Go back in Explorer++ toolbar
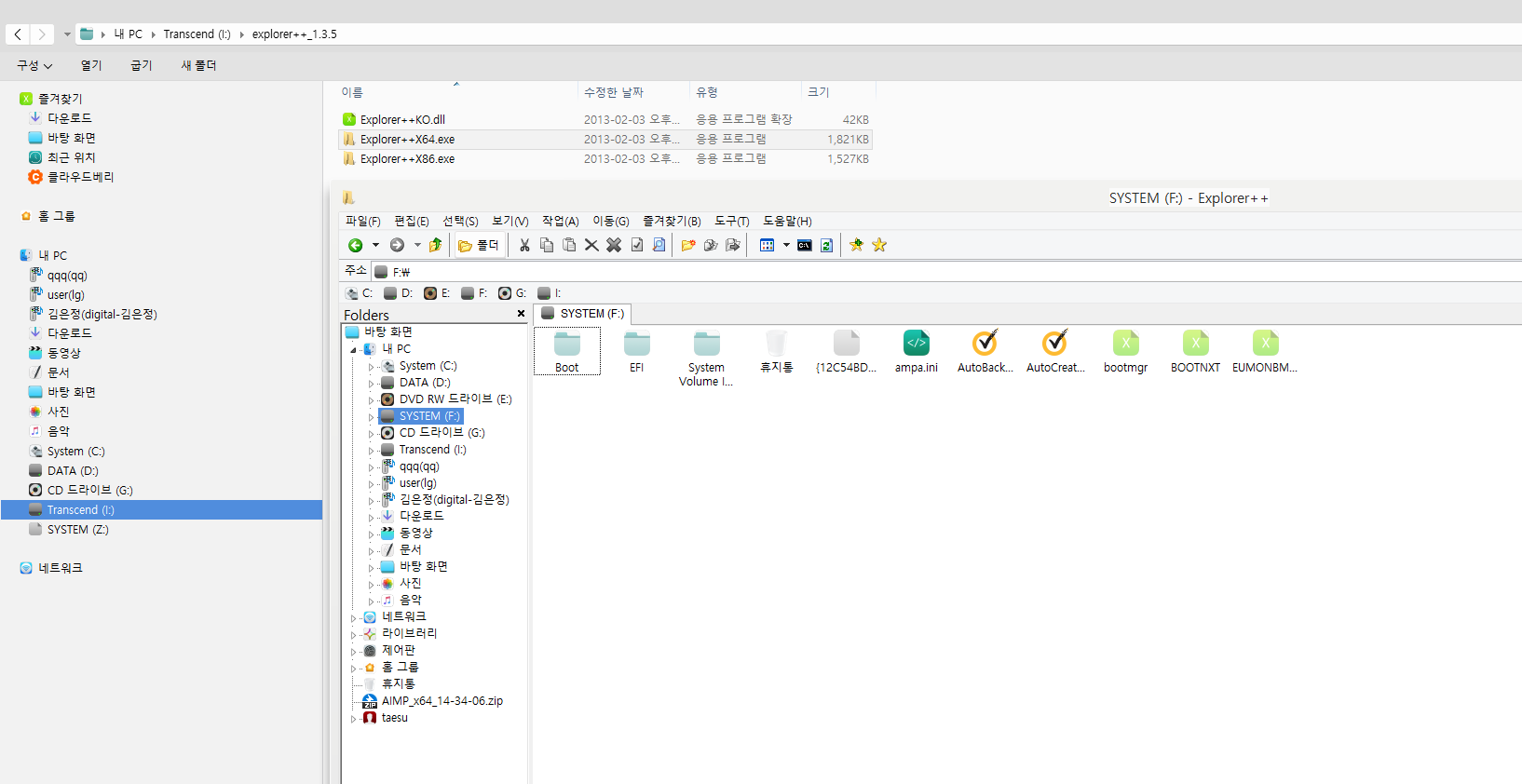The image size is (1522, 784). (356, 245)
